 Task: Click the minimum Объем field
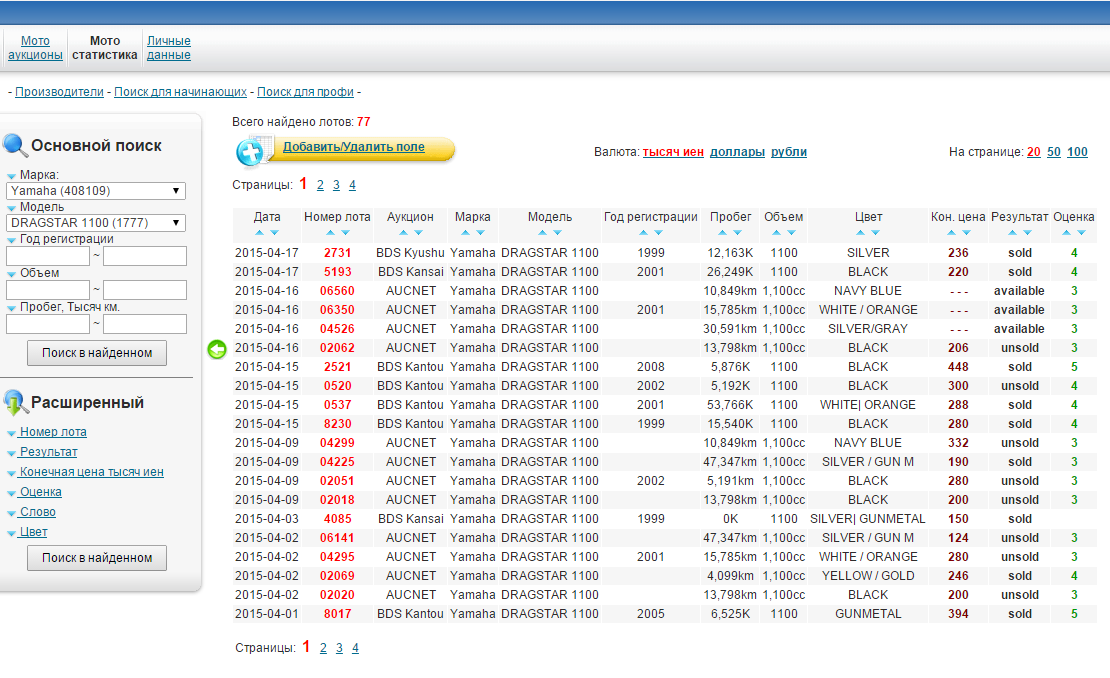click(x=48, y=290)
